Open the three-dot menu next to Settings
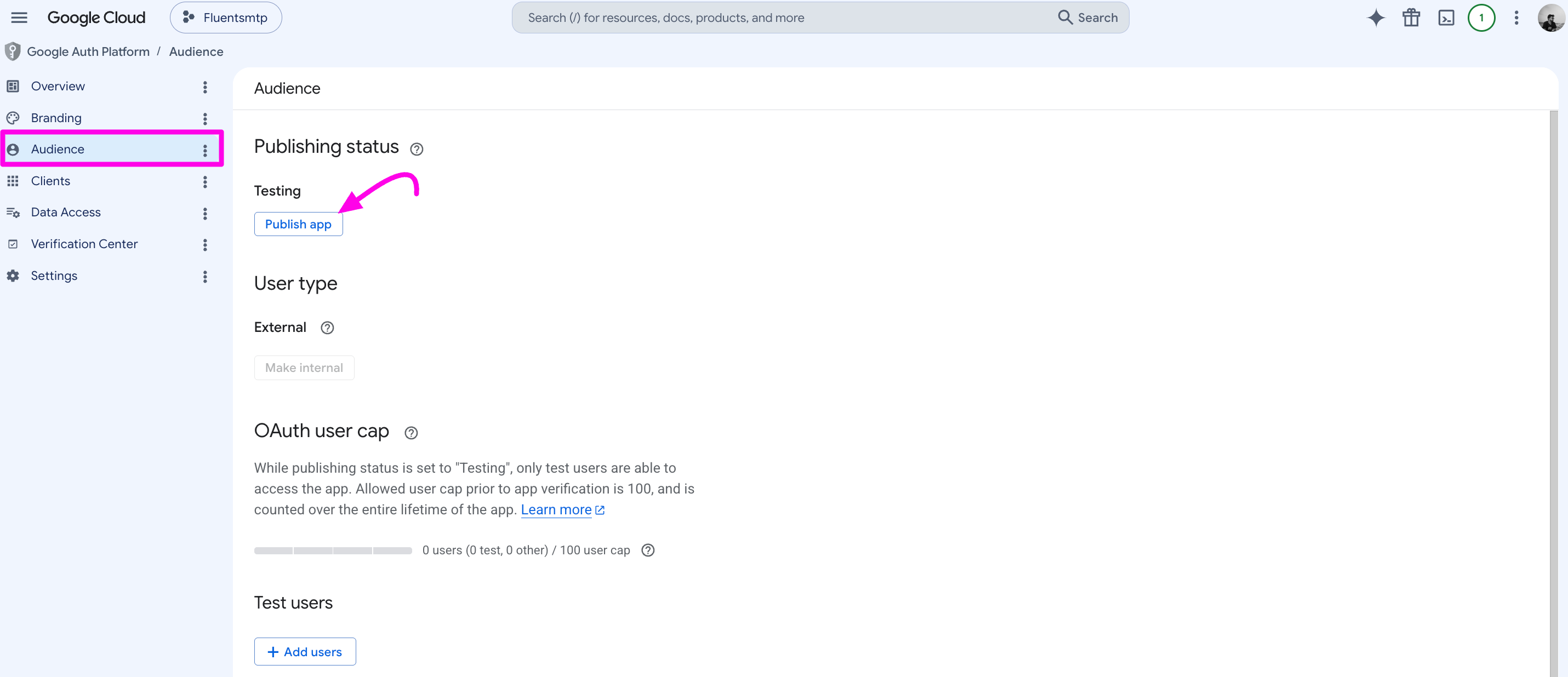The image size is (1568, 677). pos(205,277)
